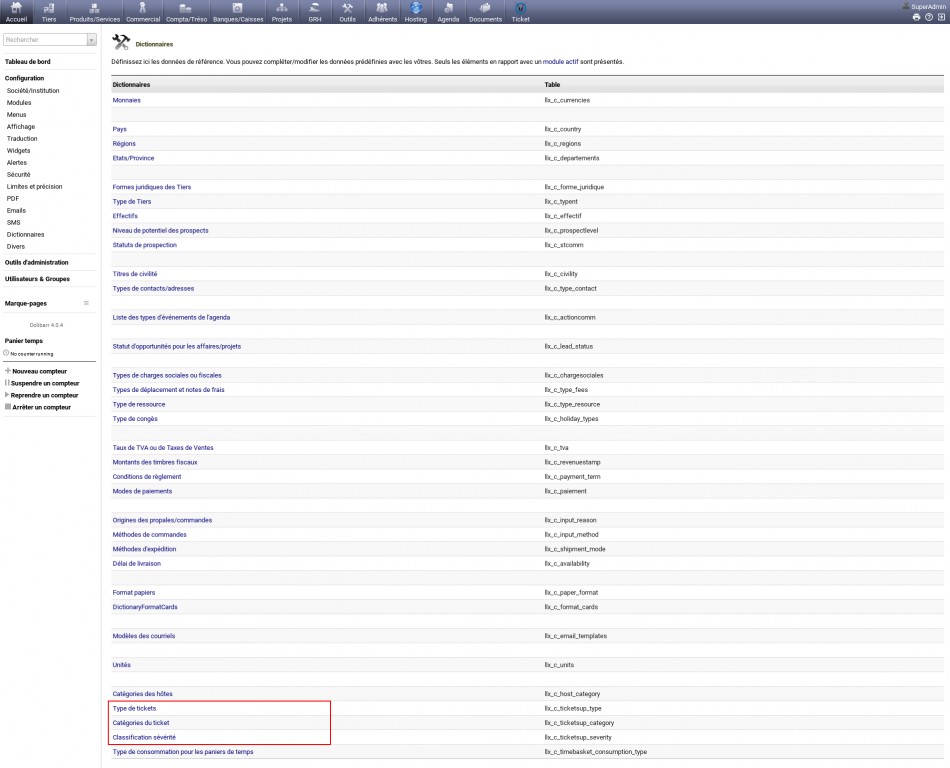Image resolution: width=950 pixels, height=768 pixels.
Task: Expand the Marque-pages bookmarks menu
Action: tap(86, 303)
